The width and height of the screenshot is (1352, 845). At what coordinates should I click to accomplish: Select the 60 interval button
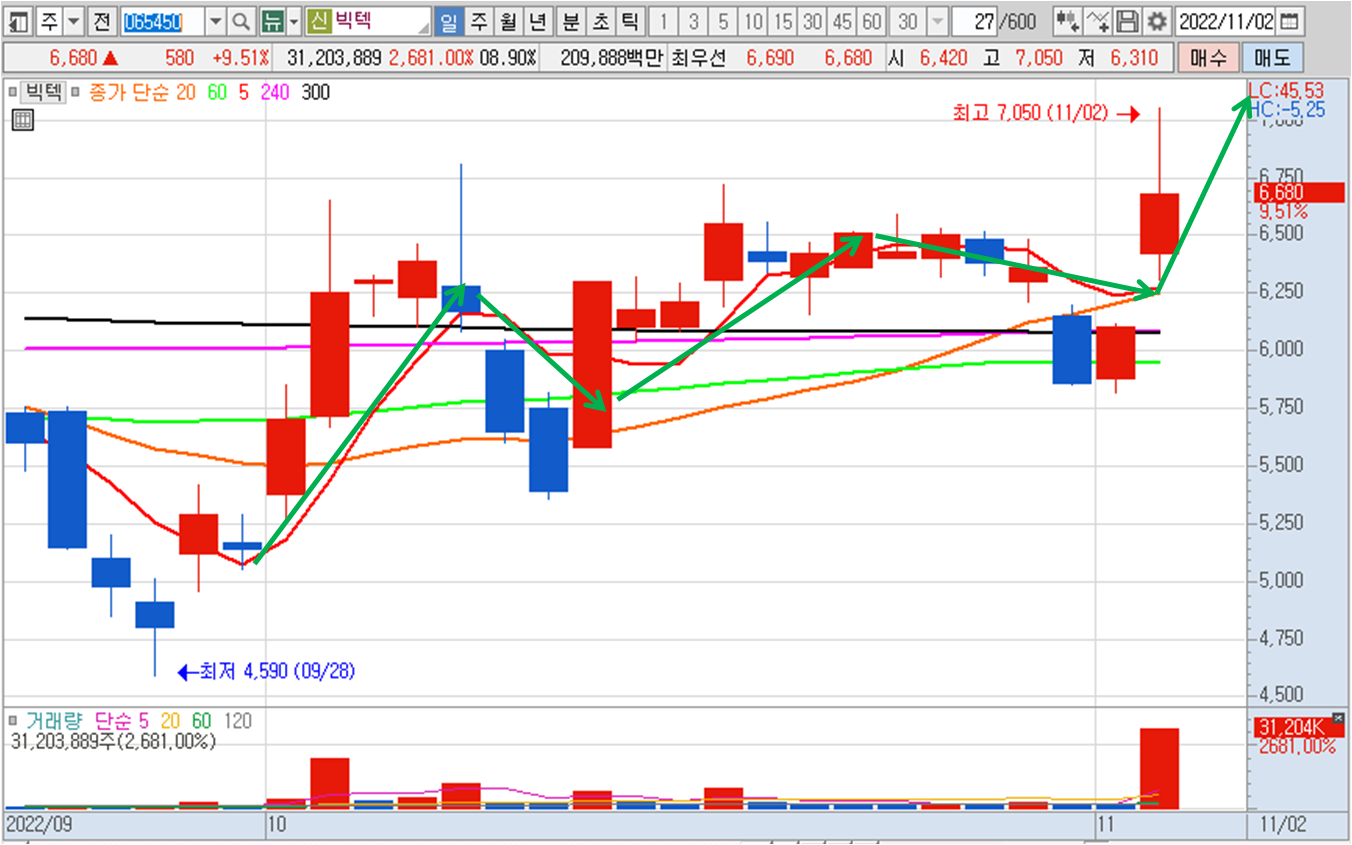tap(872, 21)
